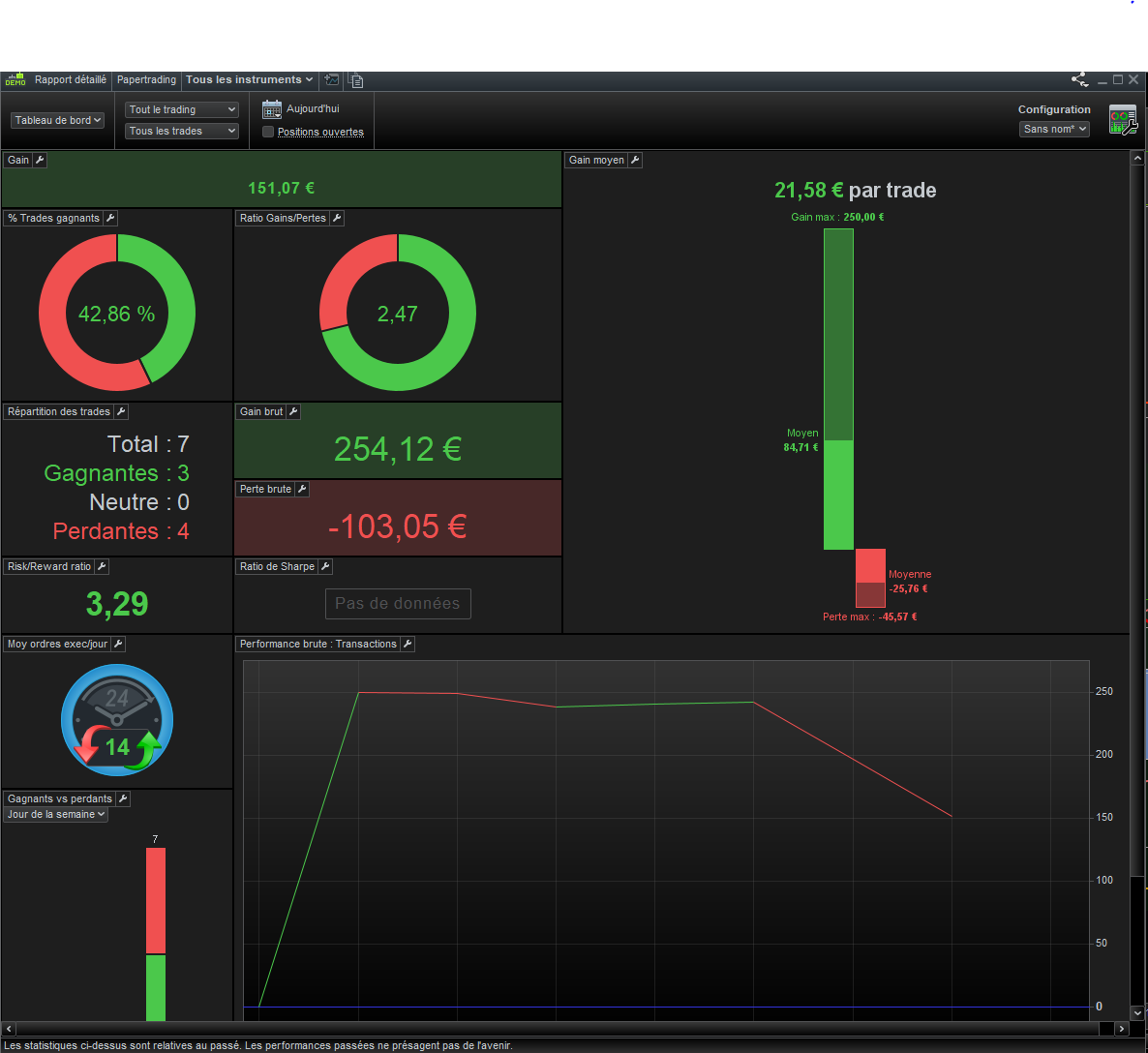Click the chart snapshot icon in the top bar

coord(332,79)
